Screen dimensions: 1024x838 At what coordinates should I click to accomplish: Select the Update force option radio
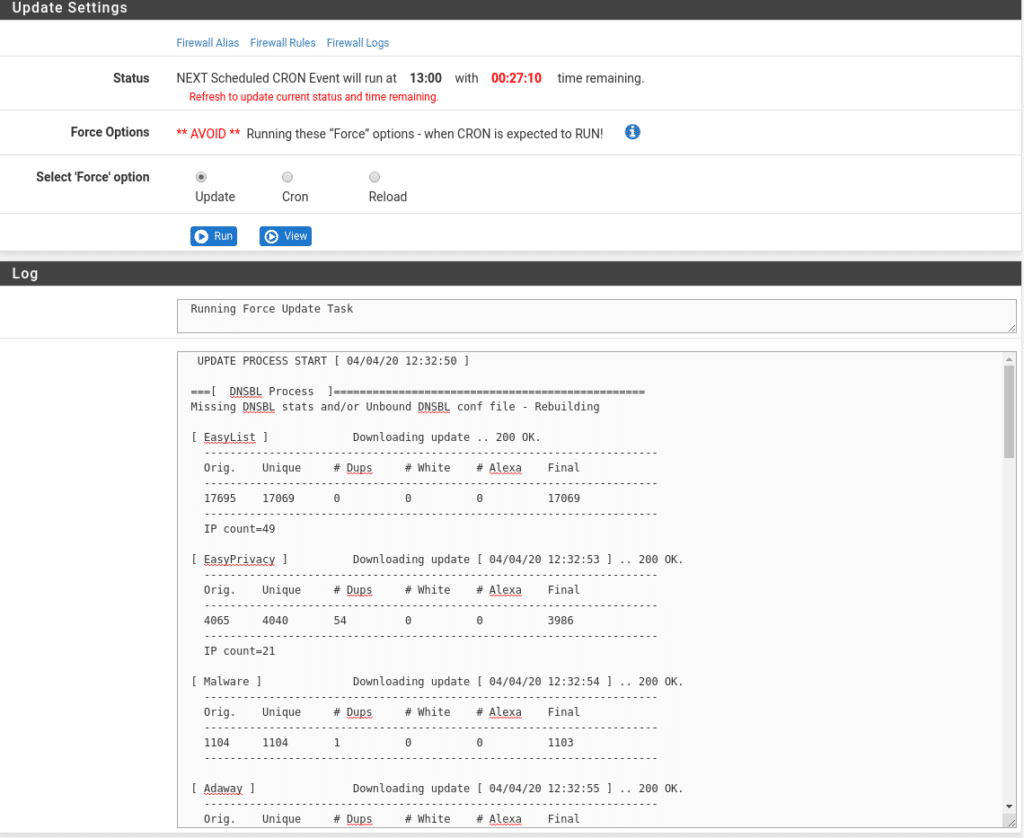click(201, 177)
